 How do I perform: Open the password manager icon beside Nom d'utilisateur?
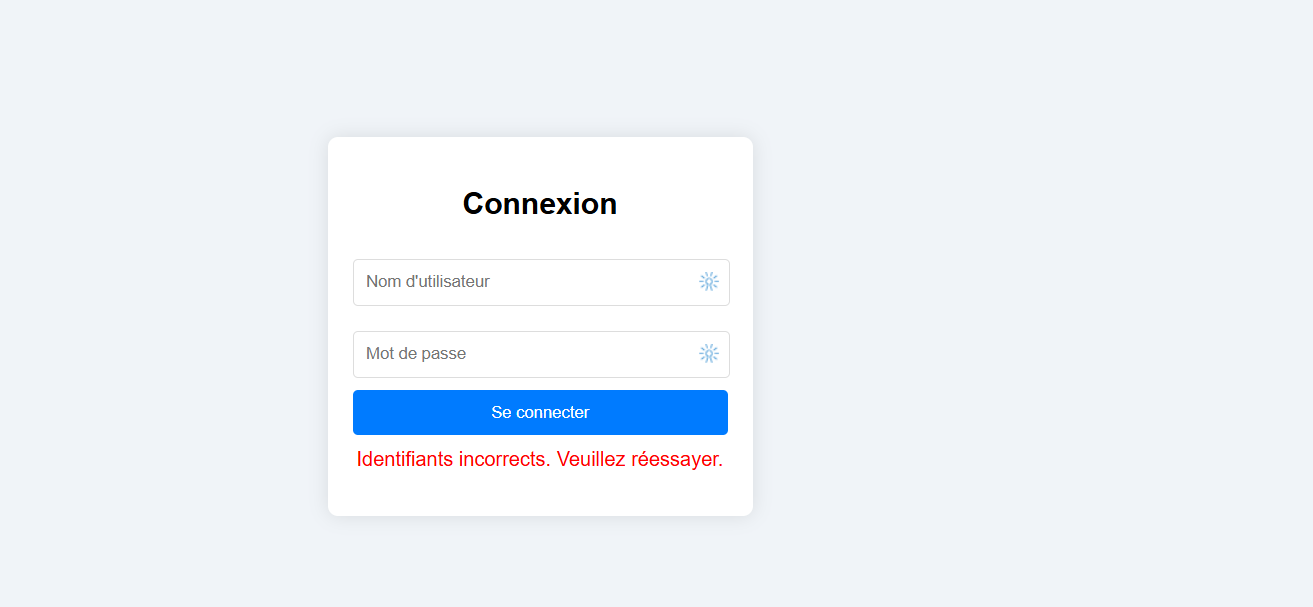pyautogui.click(x=709, y=282)
